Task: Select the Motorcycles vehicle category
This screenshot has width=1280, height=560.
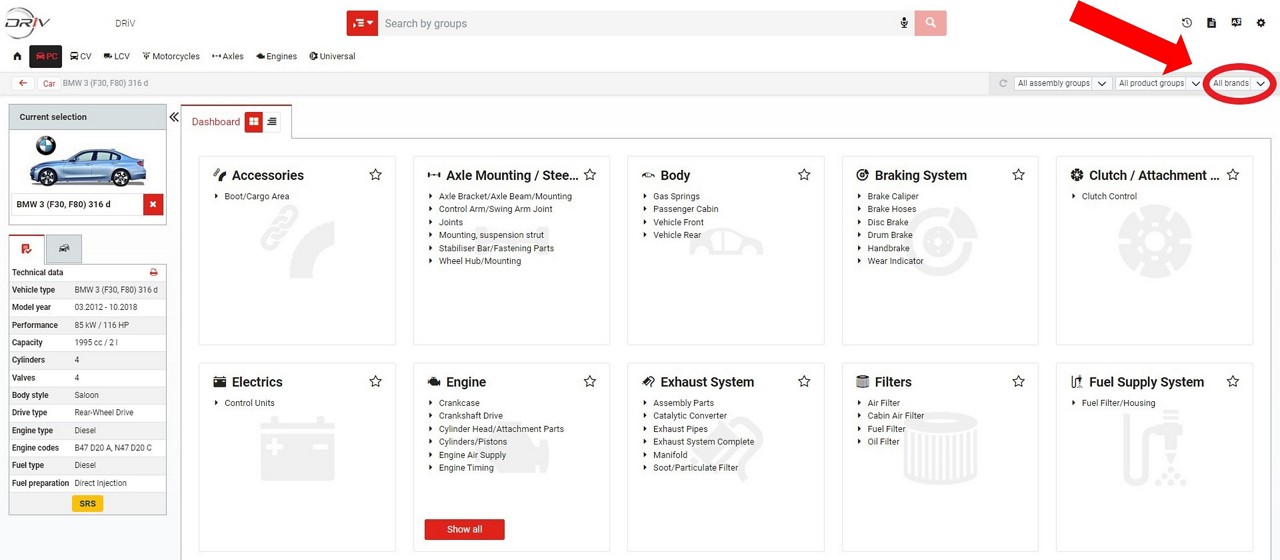Action: [171, 57]
